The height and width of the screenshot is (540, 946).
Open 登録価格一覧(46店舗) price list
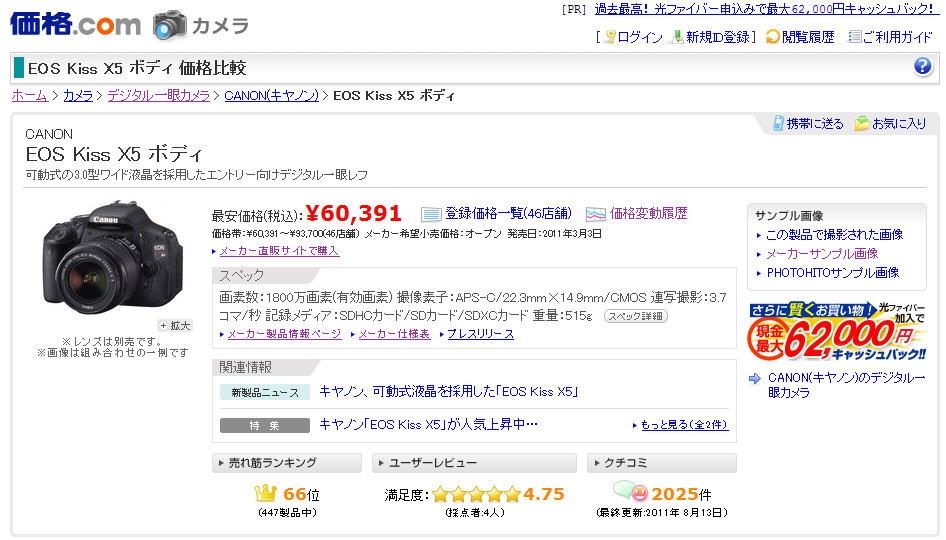[x=496, y=214]
